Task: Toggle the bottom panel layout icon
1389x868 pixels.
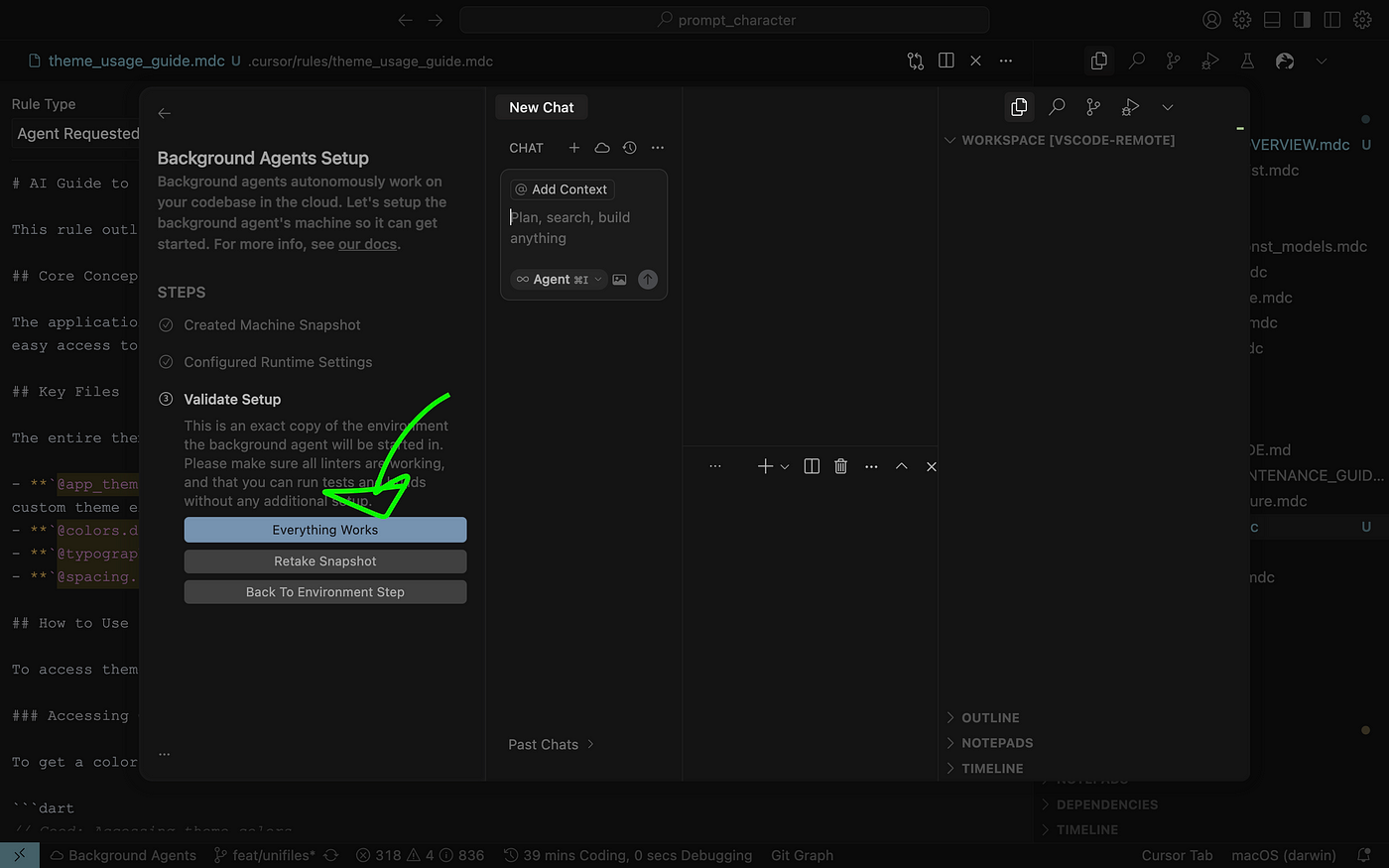Action: [1271, 19]
